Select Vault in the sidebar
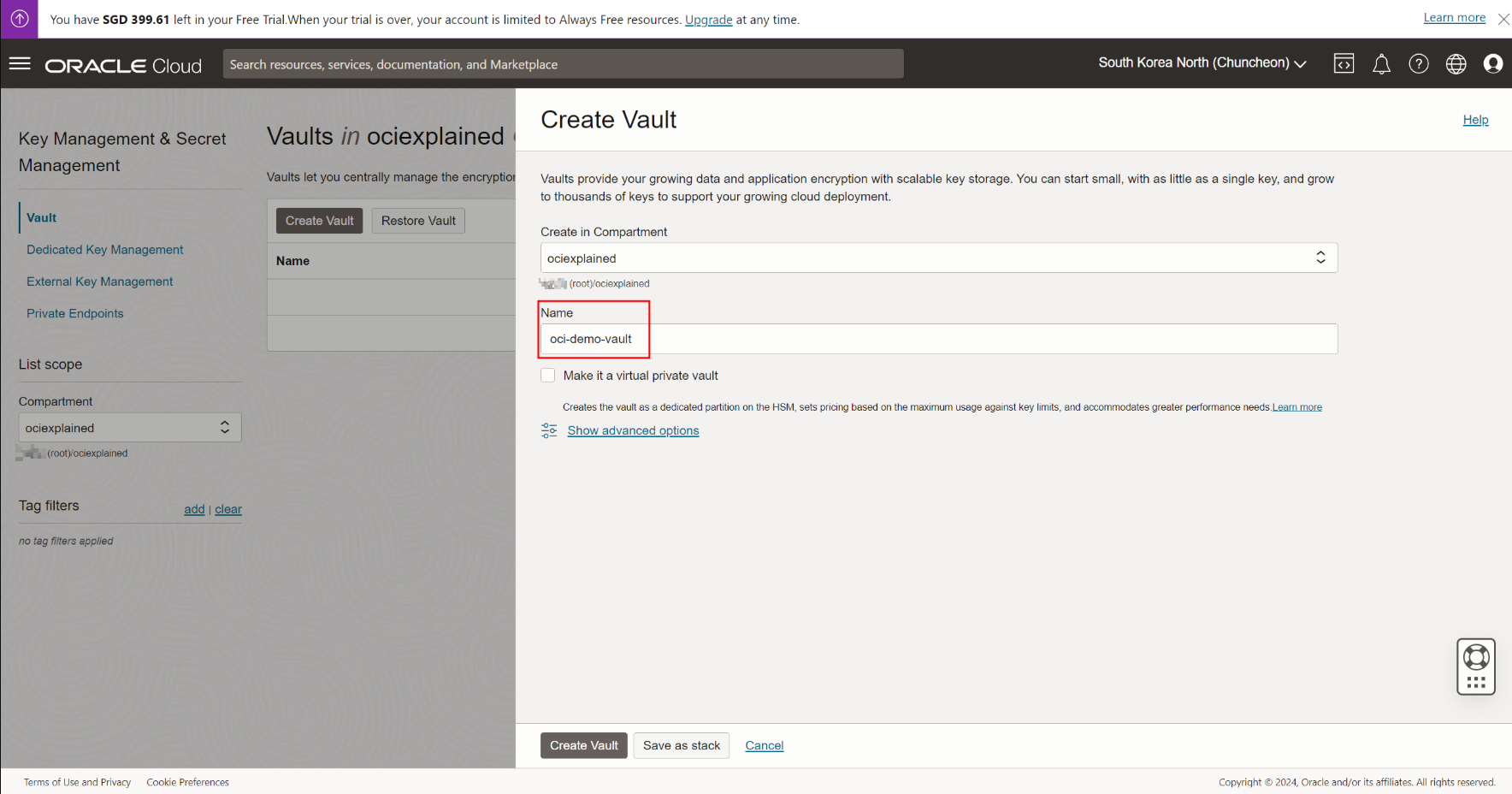Screen dimensions: 1512x794 click(x=41, y=218)
